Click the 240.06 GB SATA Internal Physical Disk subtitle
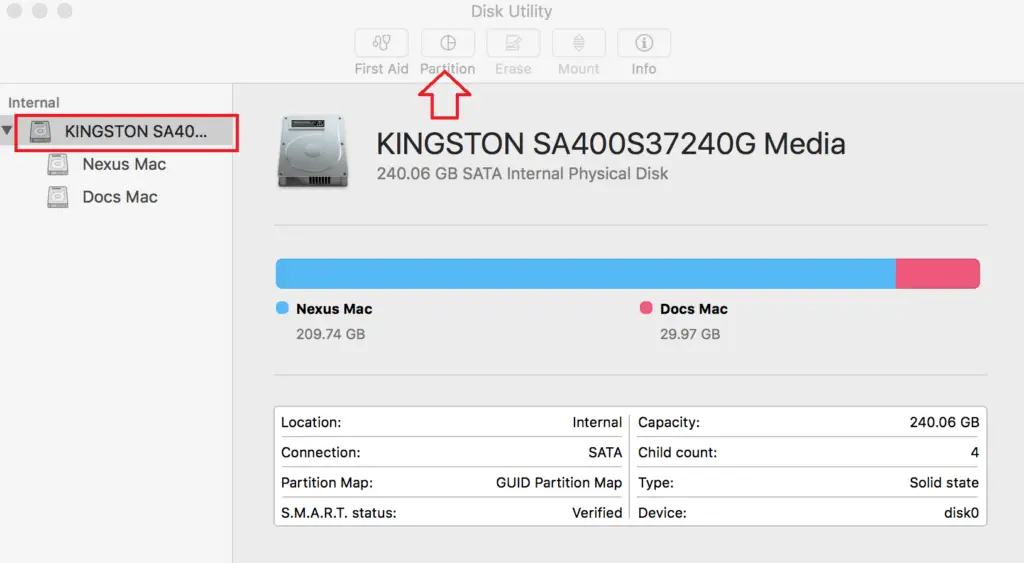Screen dimensions: 1024x563 (522, 174)
